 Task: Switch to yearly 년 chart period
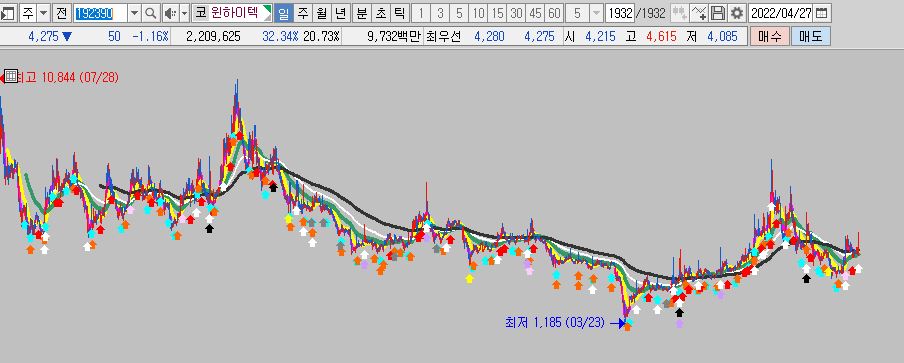coord(341,13)
